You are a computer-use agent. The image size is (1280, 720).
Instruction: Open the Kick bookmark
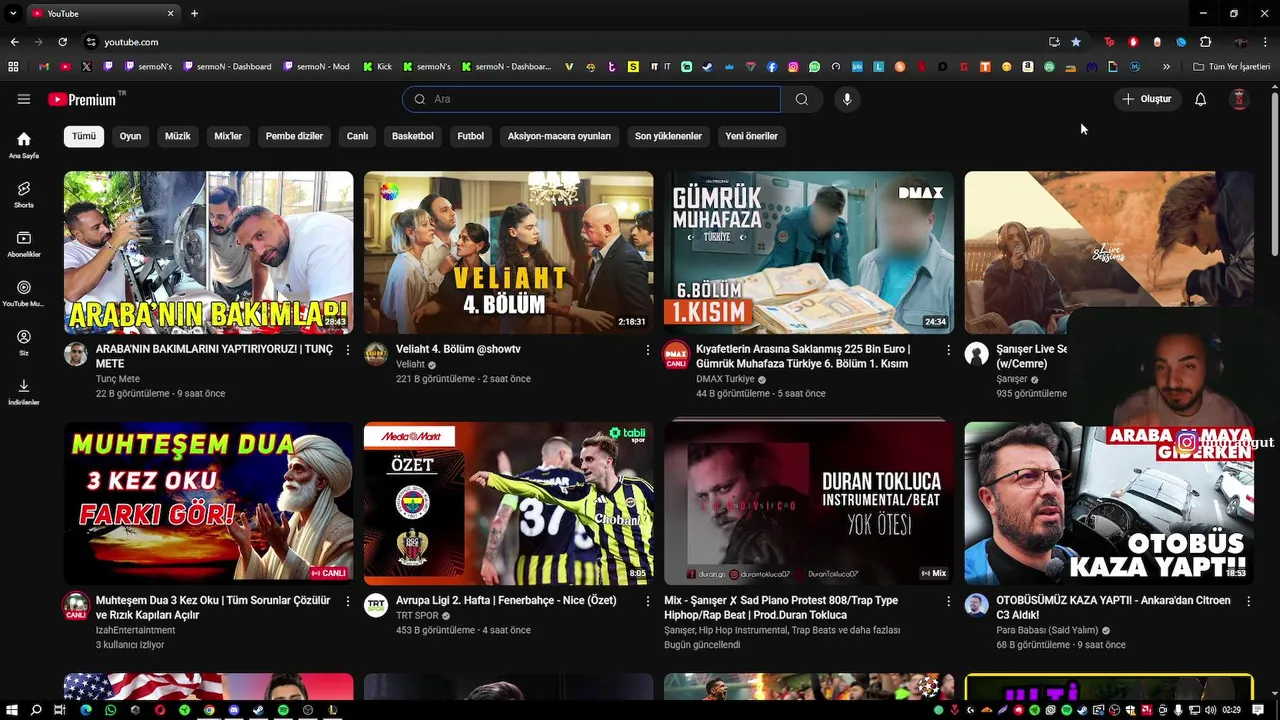(377, 67)
